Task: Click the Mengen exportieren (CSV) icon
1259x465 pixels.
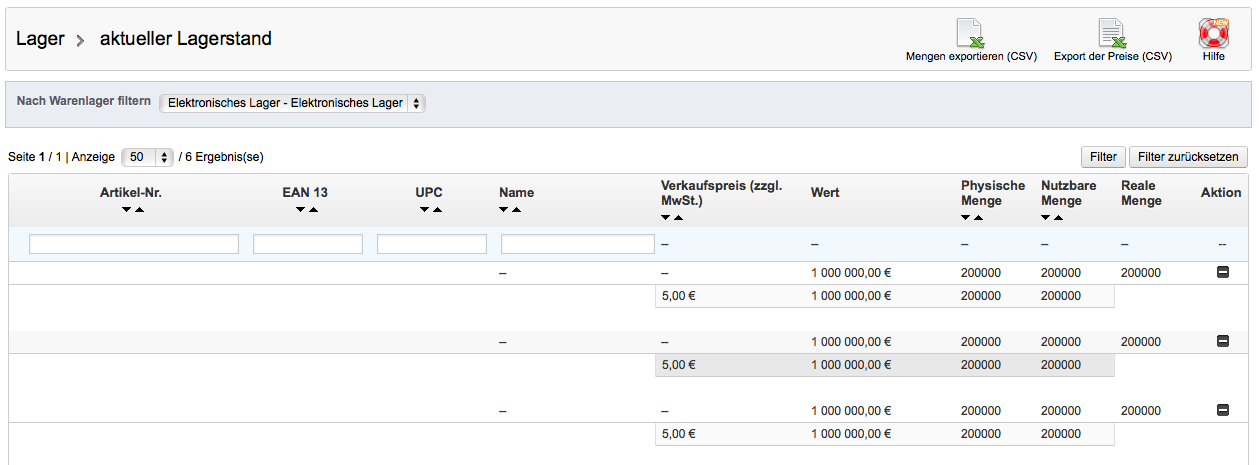Action: coord(969,34)
